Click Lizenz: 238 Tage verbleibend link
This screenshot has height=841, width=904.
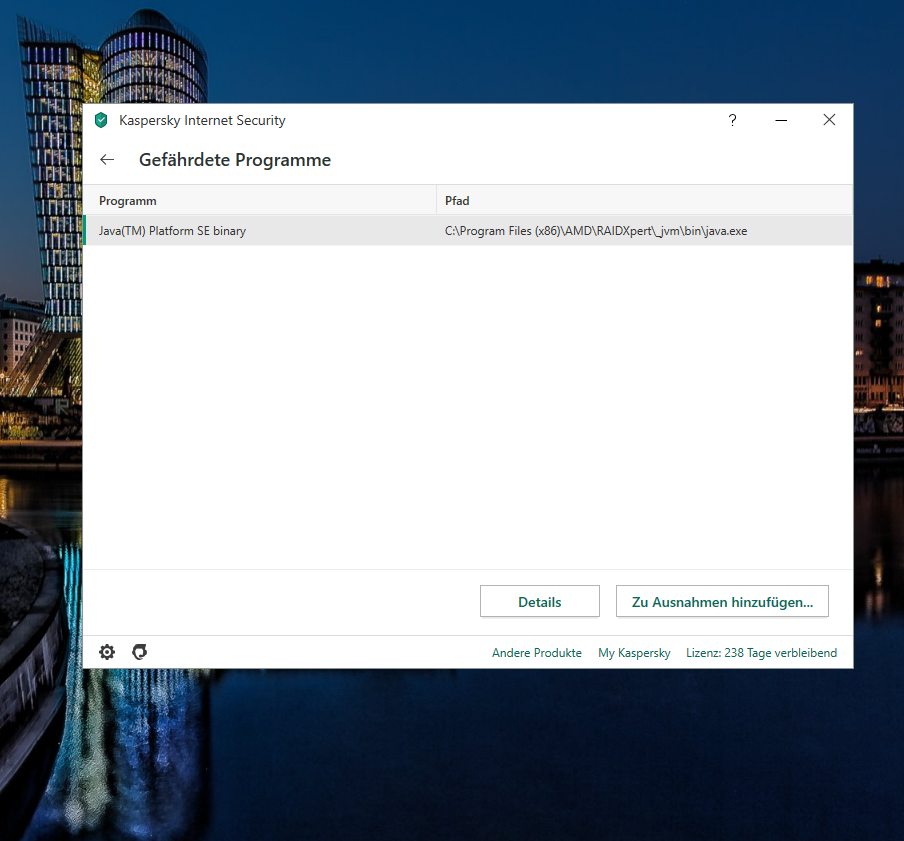point(761,653)
